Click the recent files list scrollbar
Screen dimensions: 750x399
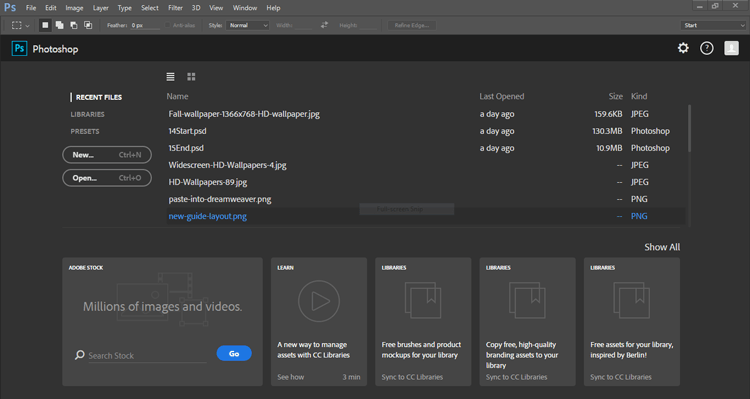tap(689, 128)
